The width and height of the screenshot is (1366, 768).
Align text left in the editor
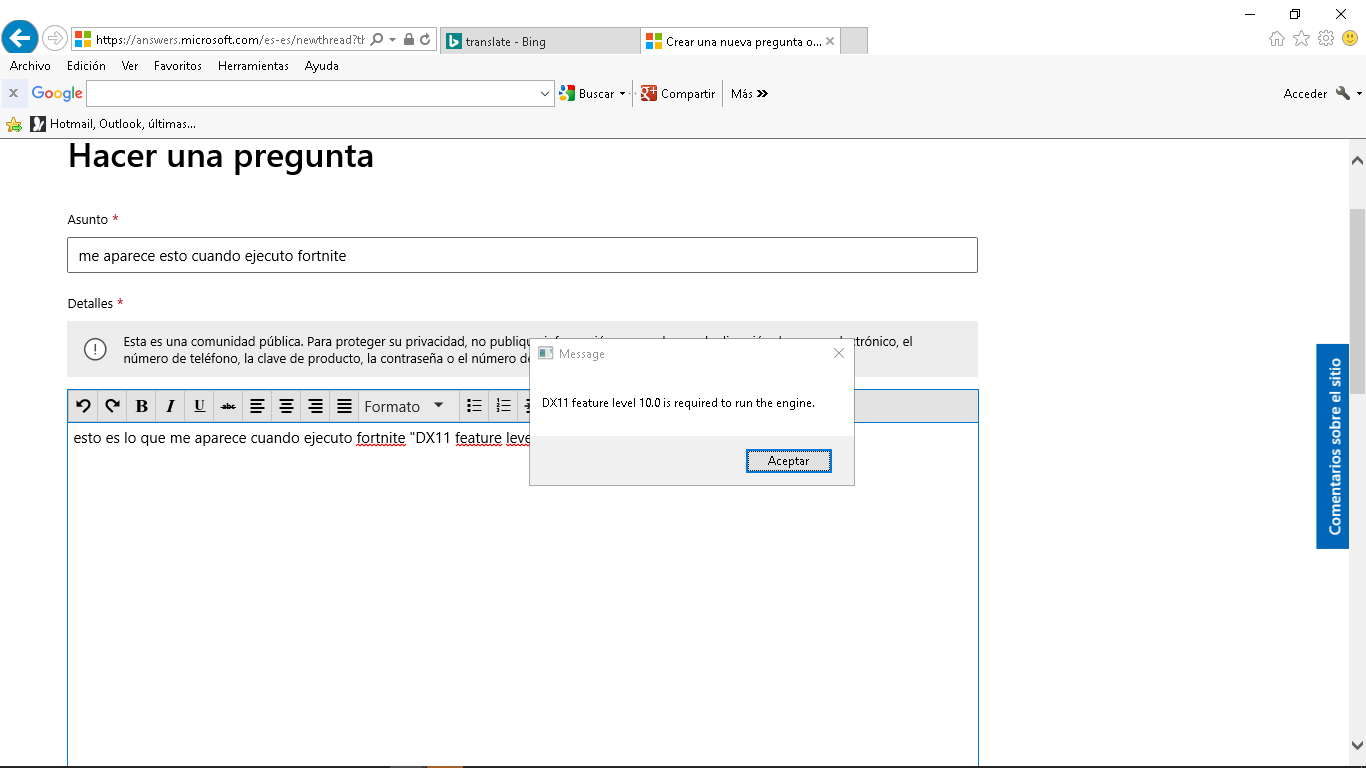(257, 406)
